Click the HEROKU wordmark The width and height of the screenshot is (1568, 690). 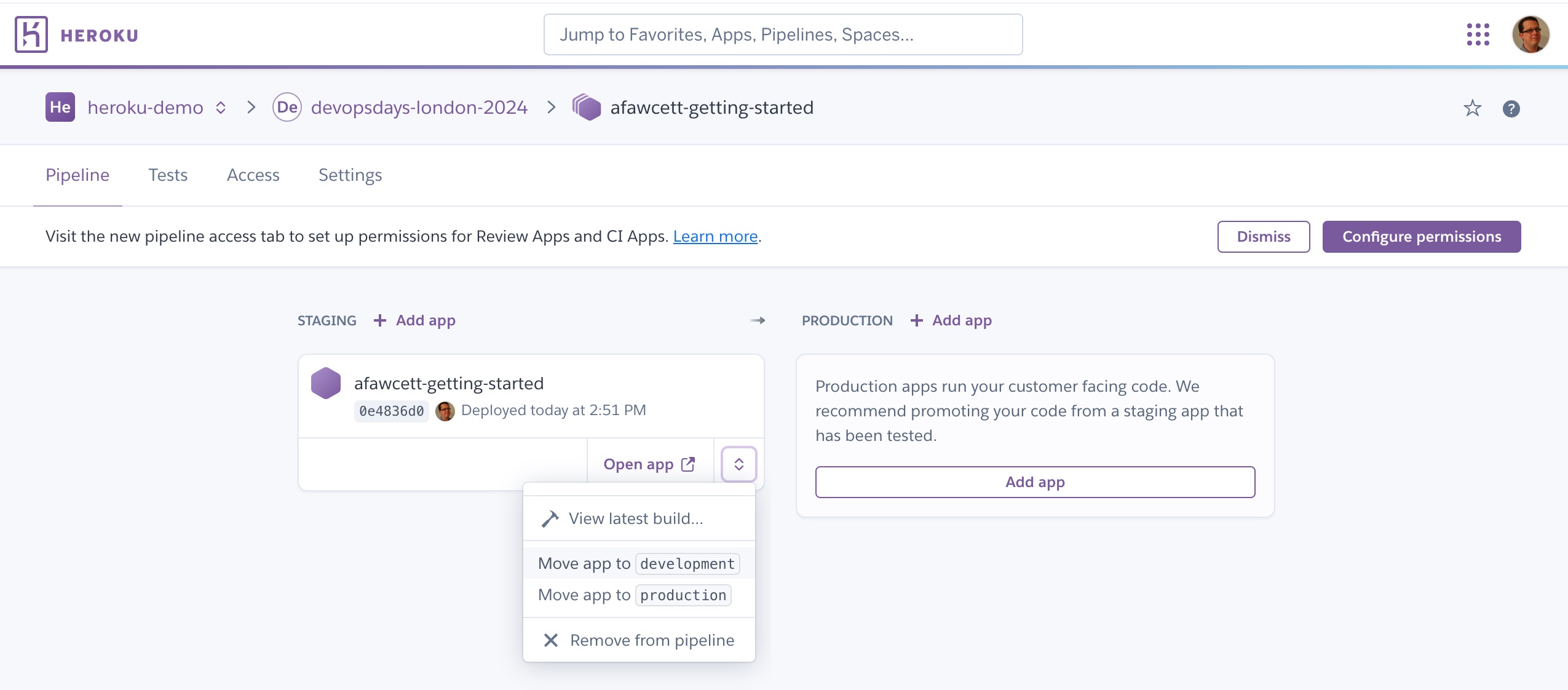pyautogui.click(x=100, y=36)
